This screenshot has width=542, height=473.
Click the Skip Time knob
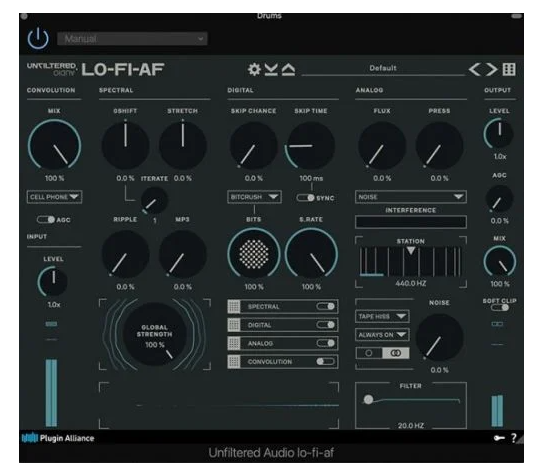(x=311, y=146)
